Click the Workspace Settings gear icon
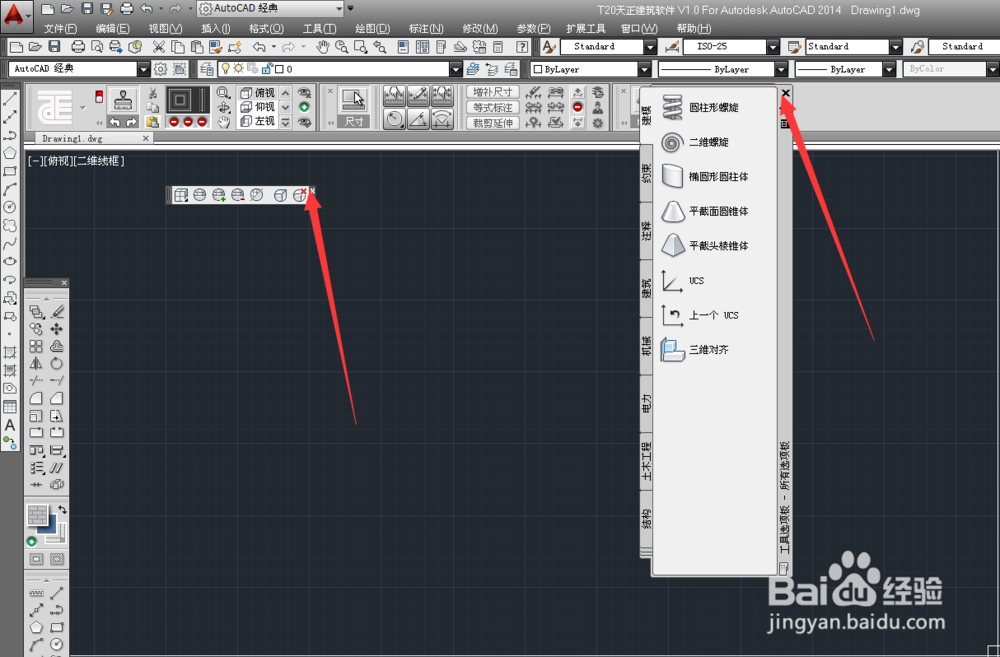The width and height of the screenshot is (1000, 657). [161, 69]
